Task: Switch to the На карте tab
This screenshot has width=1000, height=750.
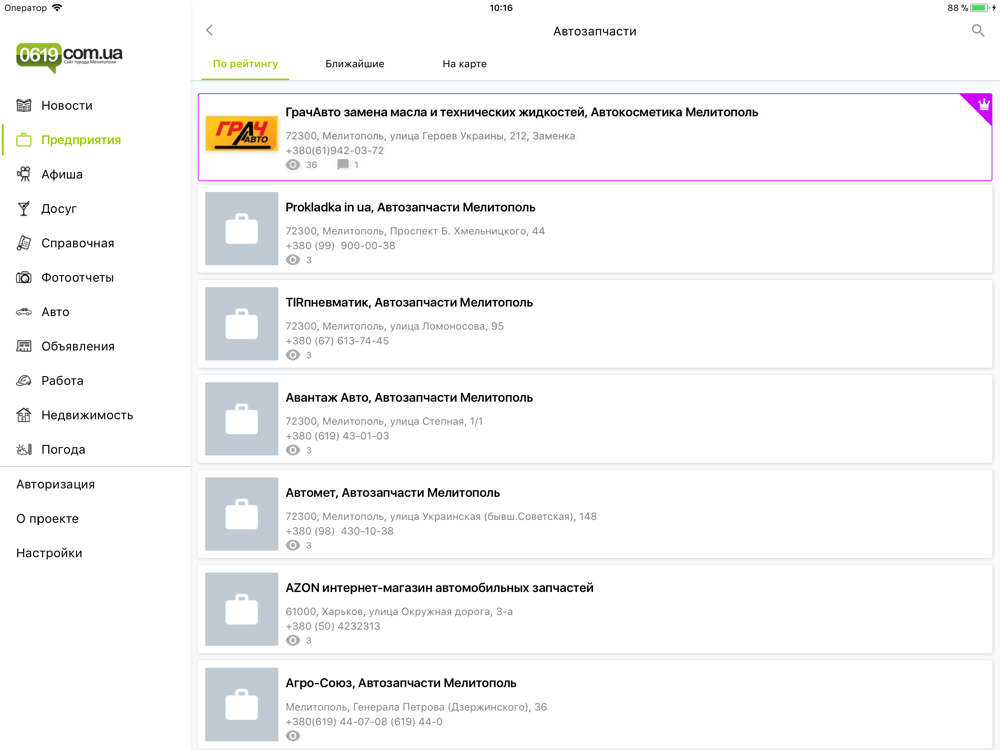Action: coord(464,64)
